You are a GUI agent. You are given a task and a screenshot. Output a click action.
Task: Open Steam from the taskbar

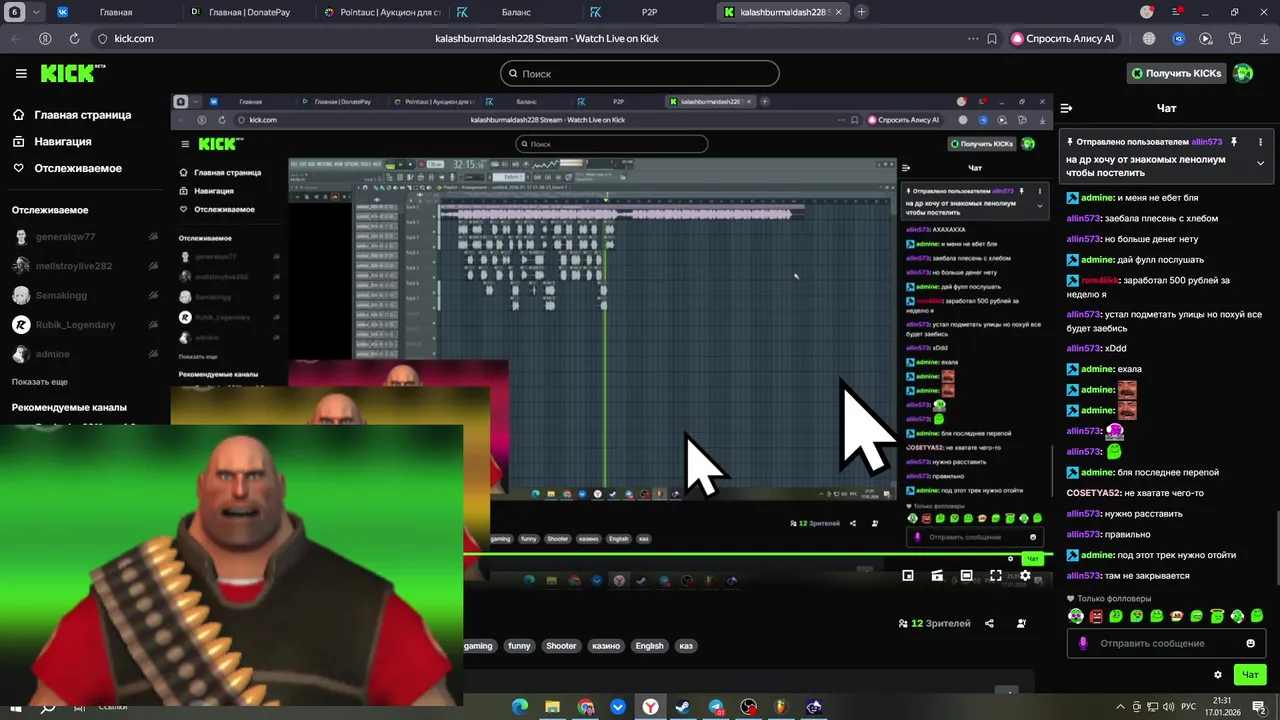(683, 707)
